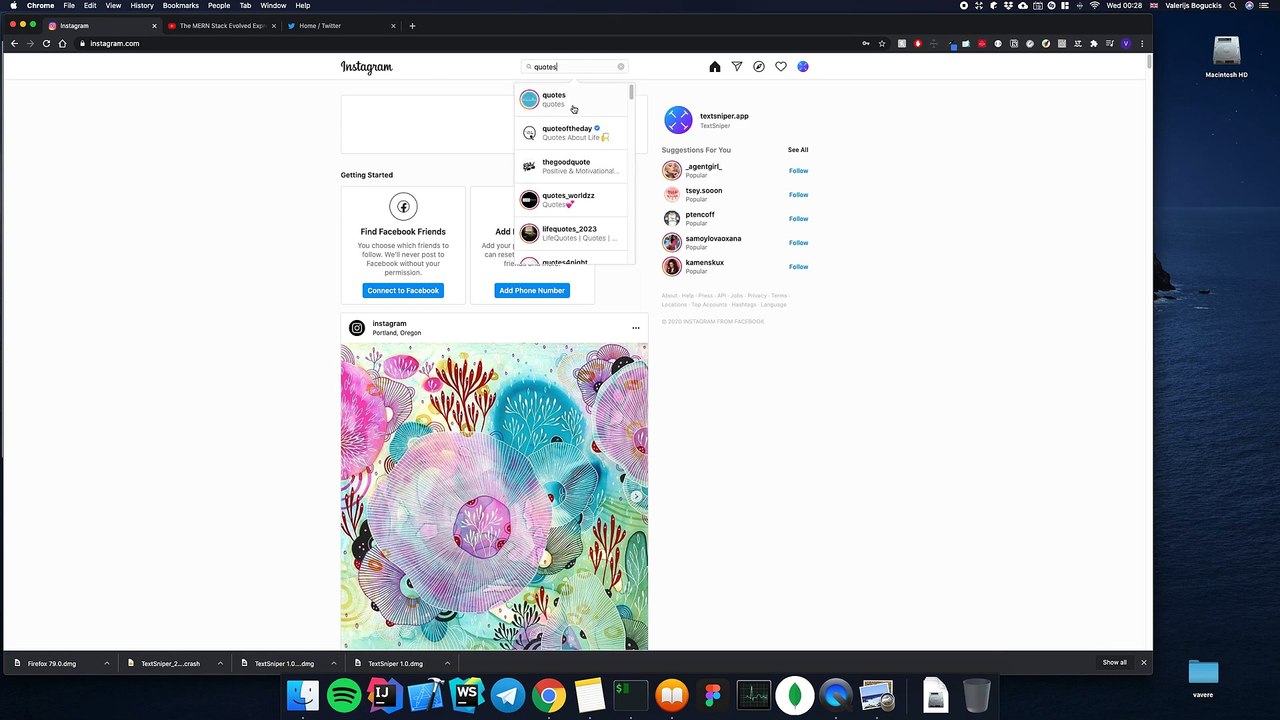Image resolution: width=1280 pixels, height=720 pixels.
Task: Go to Chrome's home page icon
Action: tap(62, 44)
